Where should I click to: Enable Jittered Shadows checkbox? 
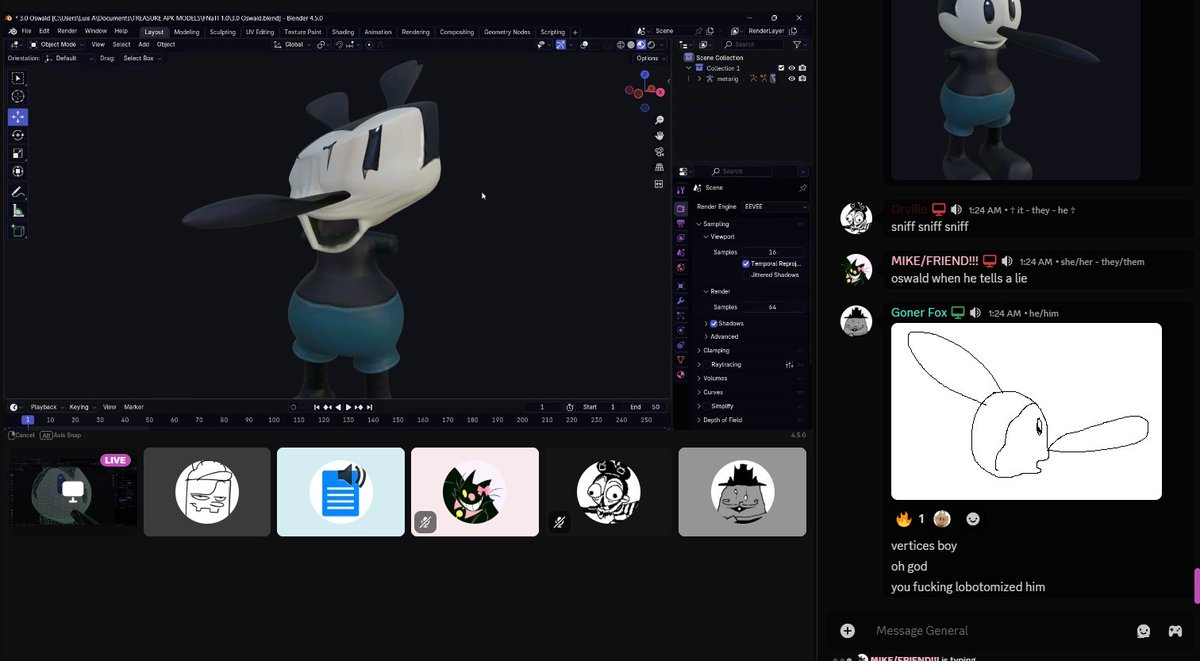746,274
